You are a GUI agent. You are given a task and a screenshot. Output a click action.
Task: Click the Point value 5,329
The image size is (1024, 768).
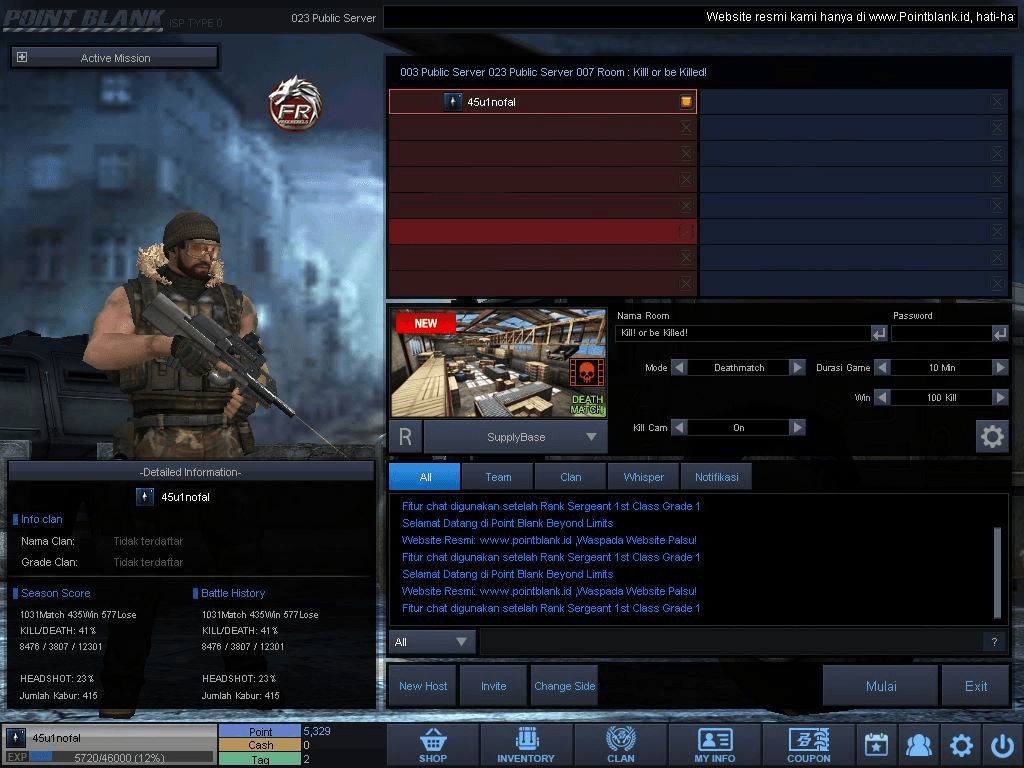click(x=317, y=731)
